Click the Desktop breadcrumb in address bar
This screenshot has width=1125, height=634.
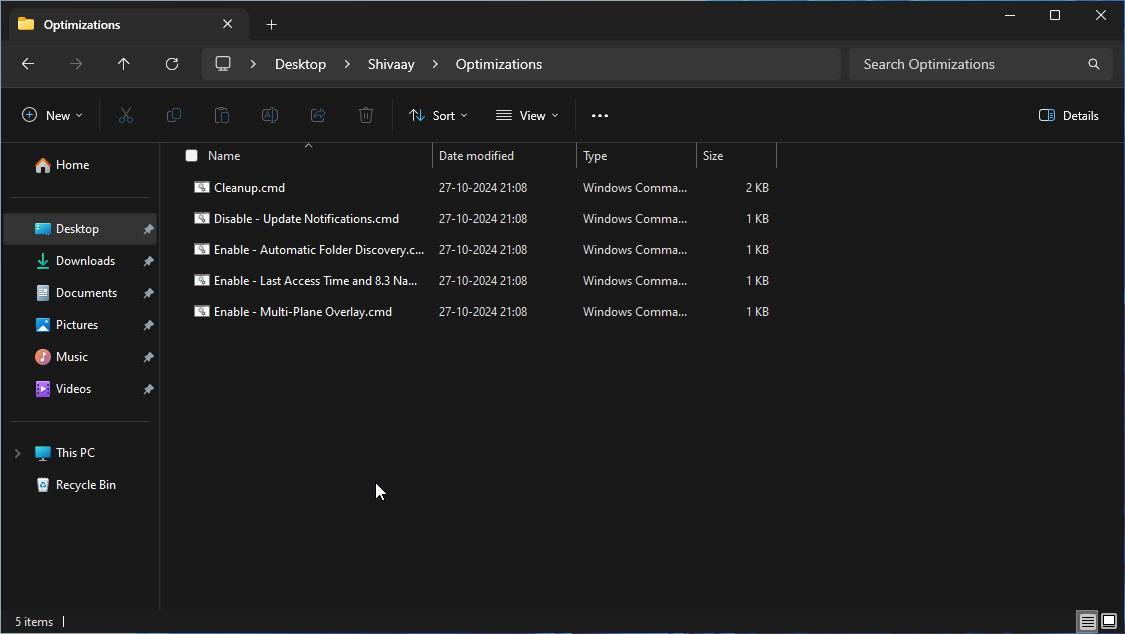click(301, 64)
